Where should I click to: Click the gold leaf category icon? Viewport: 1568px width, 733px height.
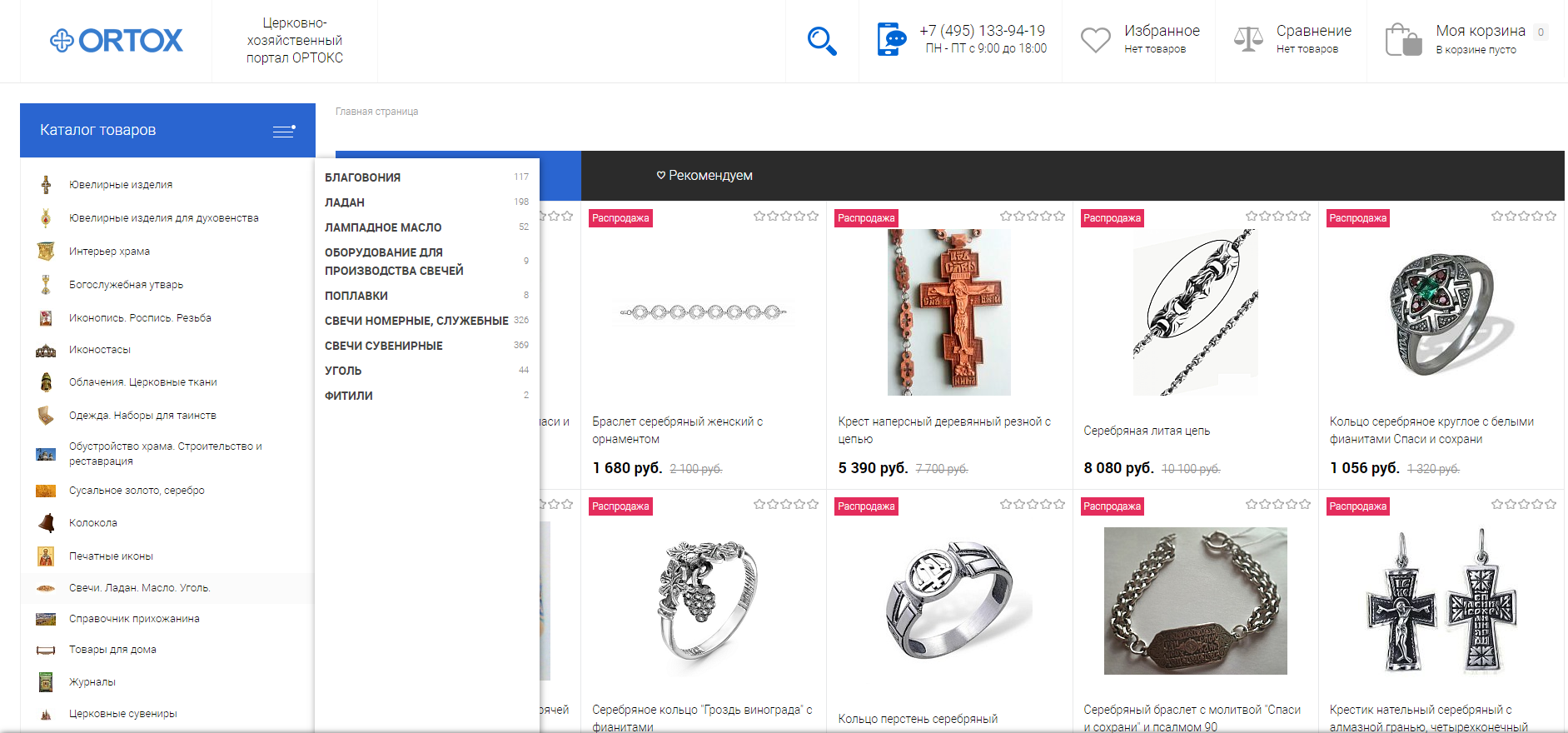[46, 491]
